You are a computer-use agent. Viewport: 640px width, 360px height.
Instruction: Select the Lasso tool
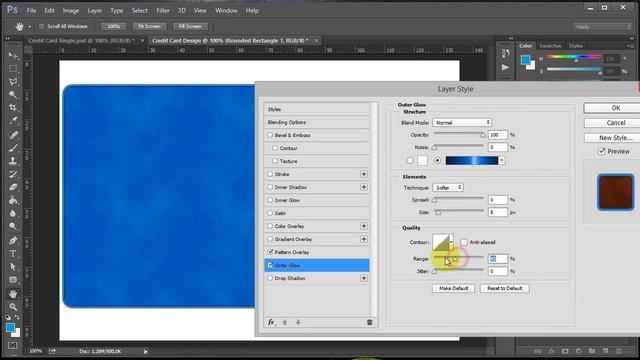(13, 81)
